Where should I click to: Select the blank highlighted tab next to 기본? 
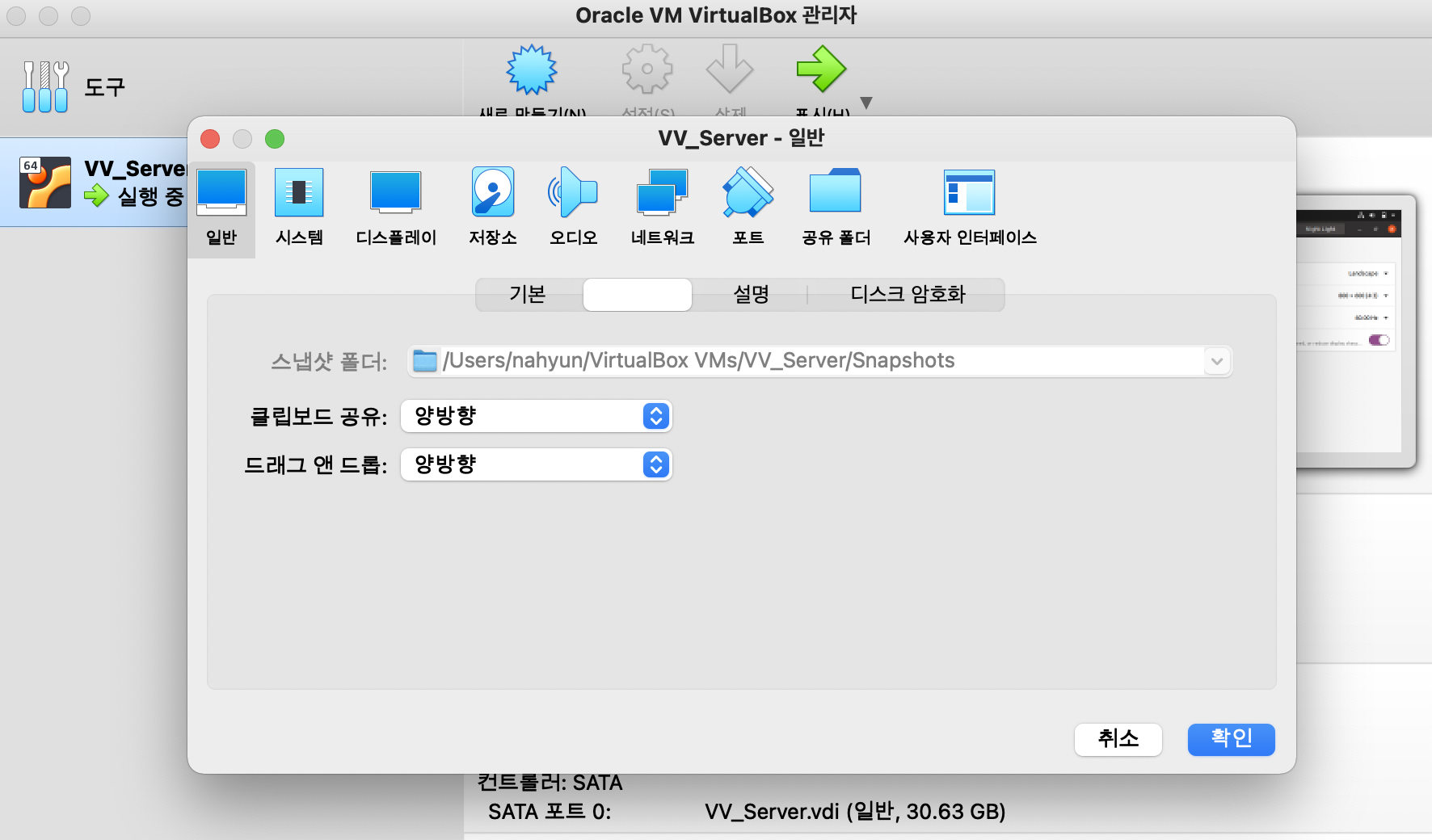tap(638, 295)
